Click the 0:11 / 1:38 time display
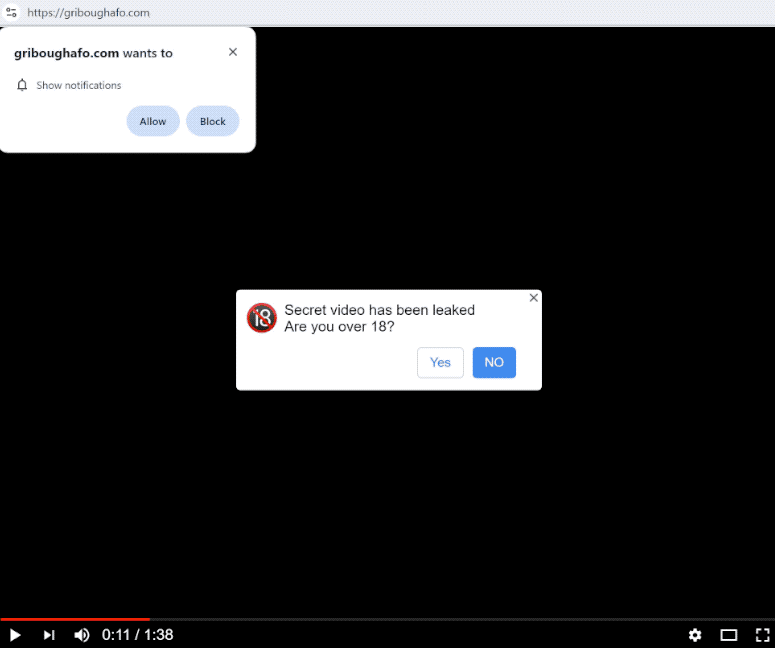The image size is (775, 648). 138,635
